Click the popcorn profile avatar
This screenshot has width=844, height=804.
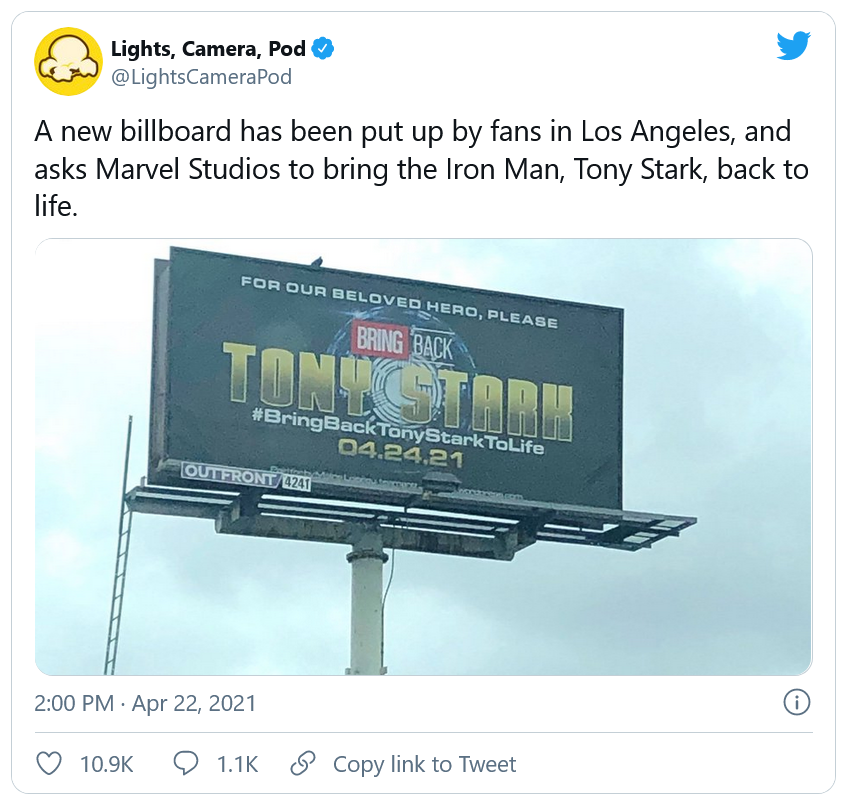69,61
